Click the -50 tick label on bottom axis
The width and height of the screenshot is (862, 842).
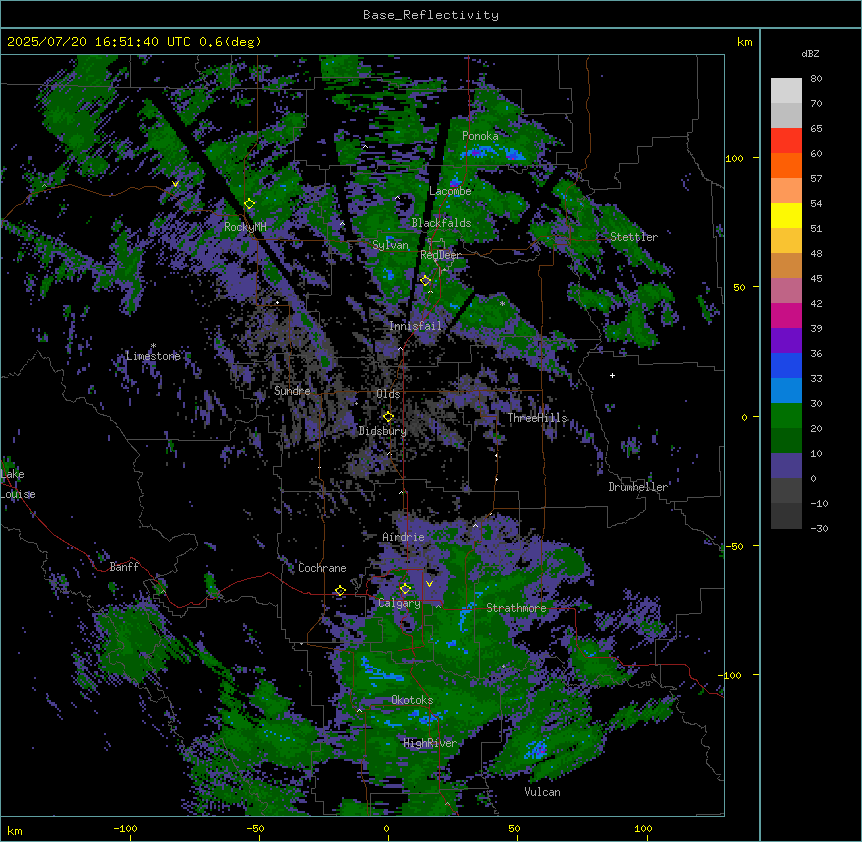(x=255, y=828)
